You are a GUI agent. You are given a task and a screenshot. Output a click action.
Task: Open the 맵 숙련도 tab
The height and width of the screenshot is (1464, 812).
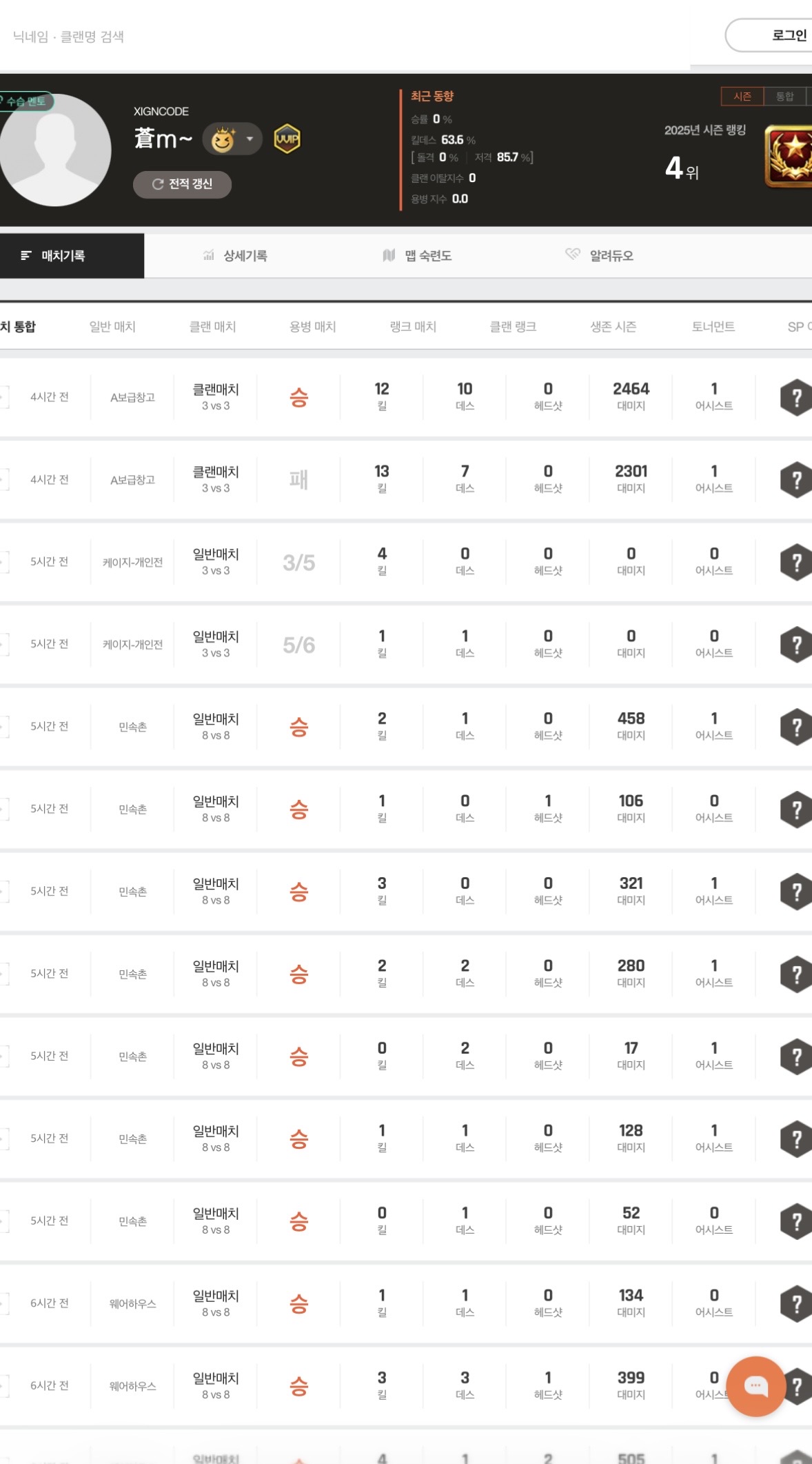pos(418,256)
